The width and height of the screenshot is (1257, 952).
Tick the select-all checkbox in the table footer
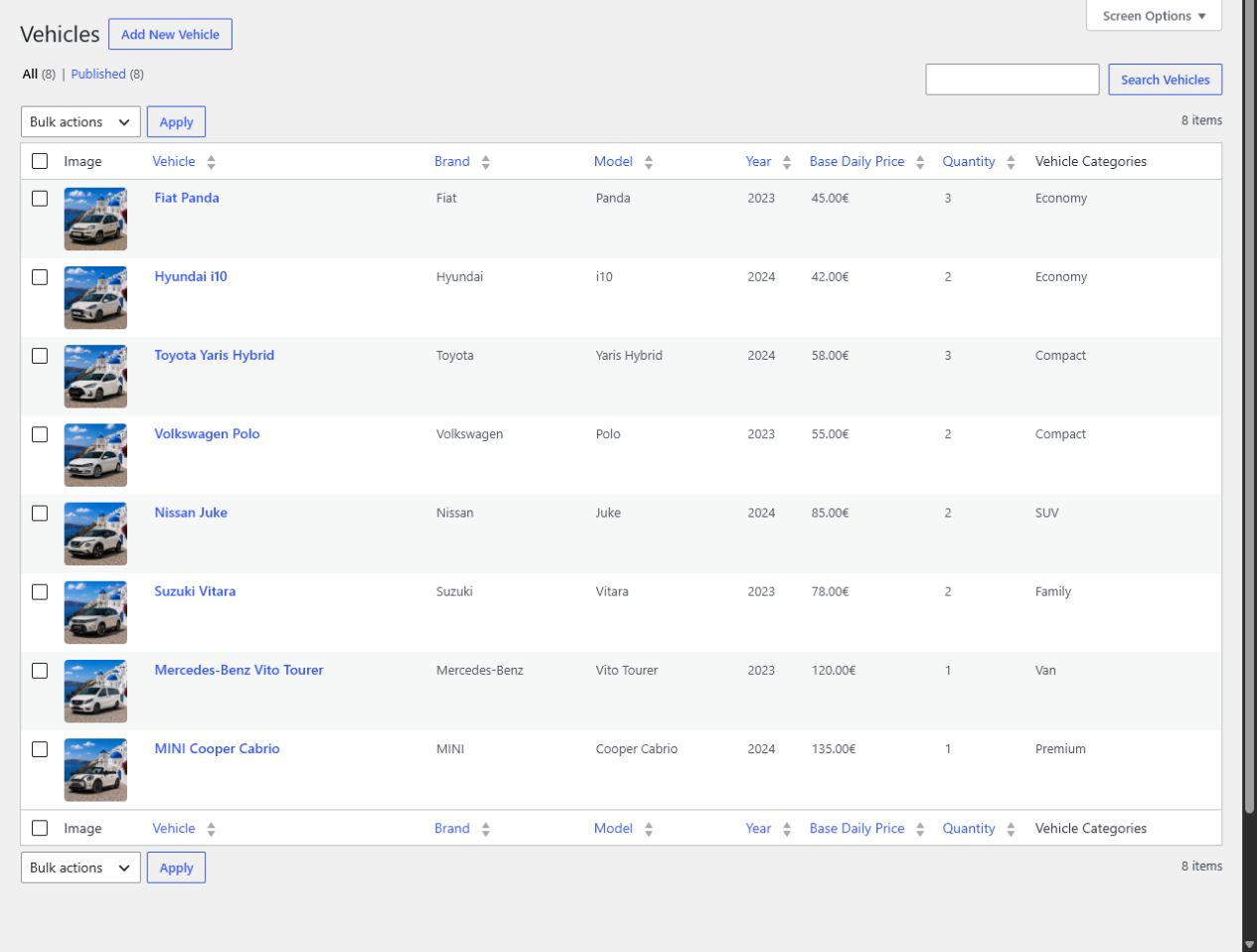40,828
